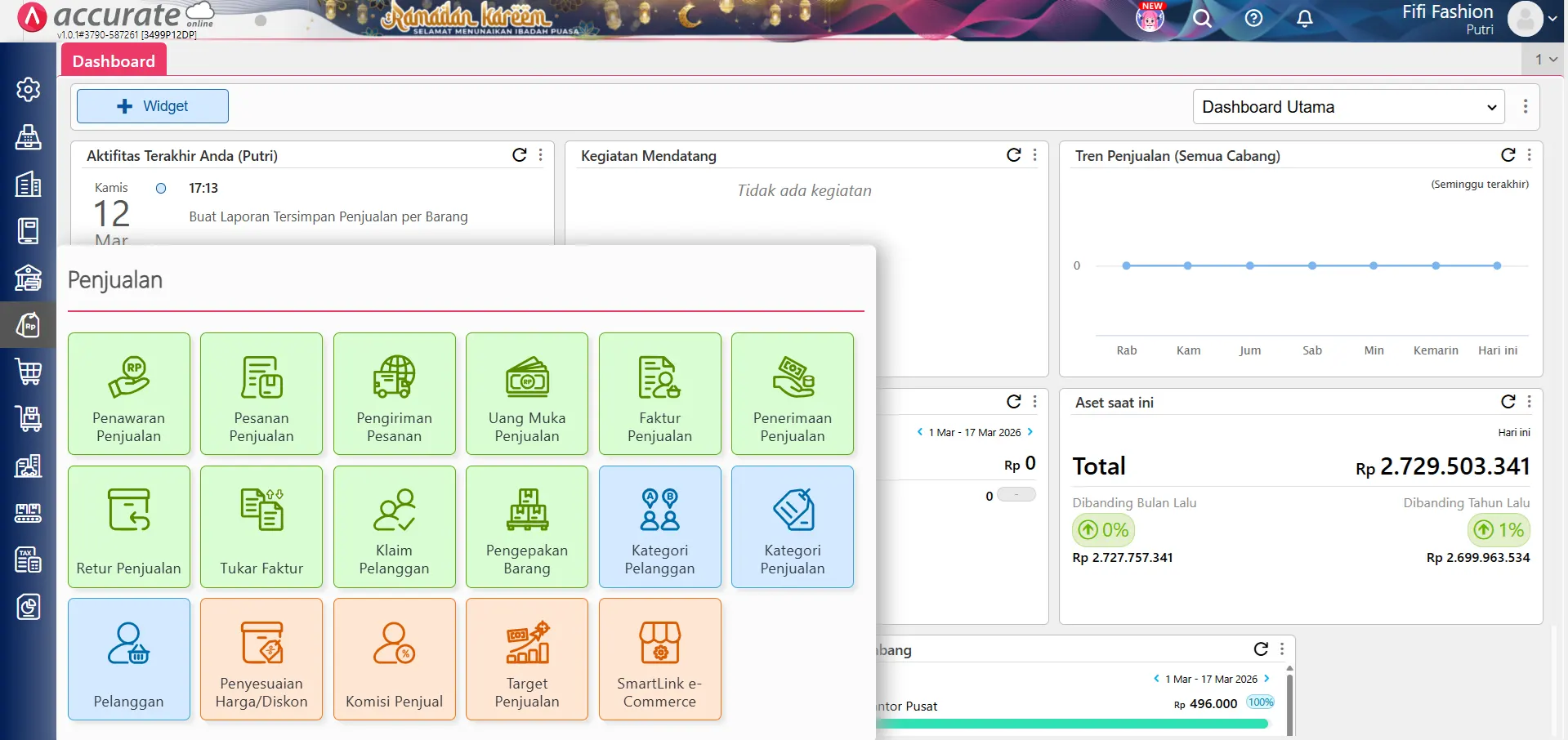Open Faktur Penjualan menu tile
Image resolution: width=1568 pixels, height=740 pixels.
(659, 393)
